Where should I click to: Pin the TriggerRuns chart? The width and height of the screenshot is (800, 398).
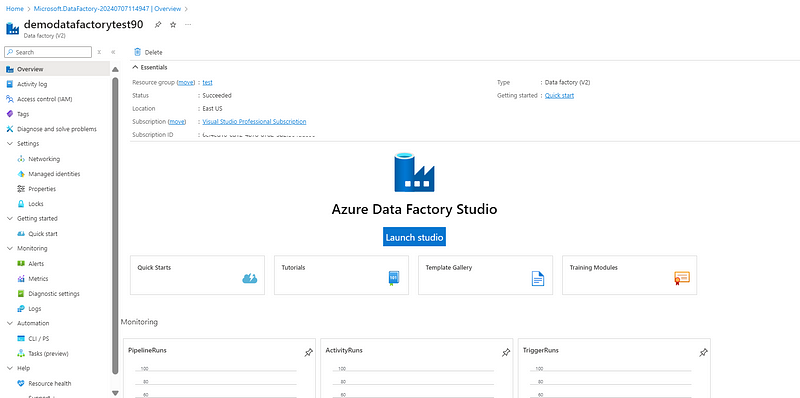tap(704, 353)
